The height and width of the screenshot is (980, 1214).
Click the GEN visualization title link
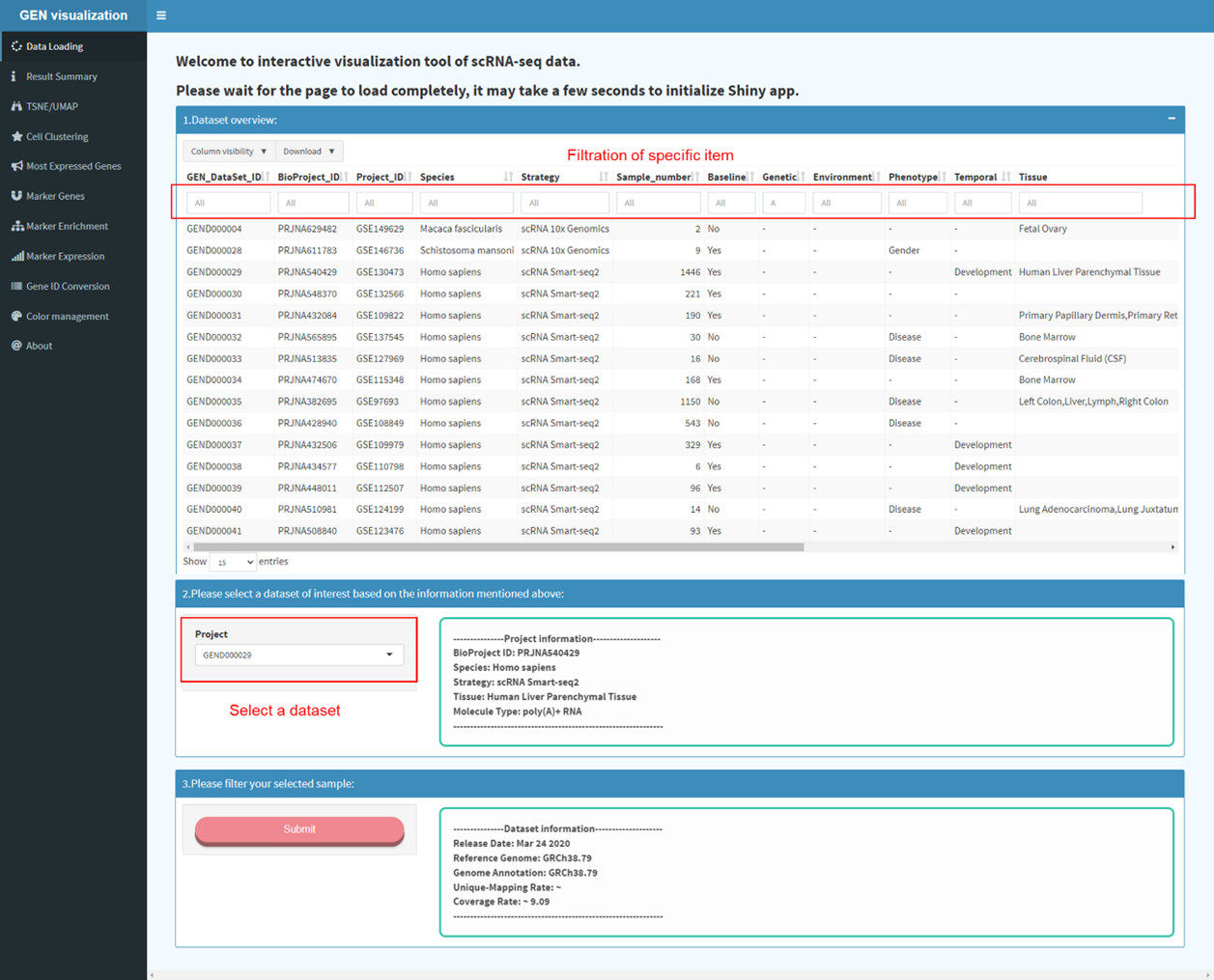coord(73,15)
